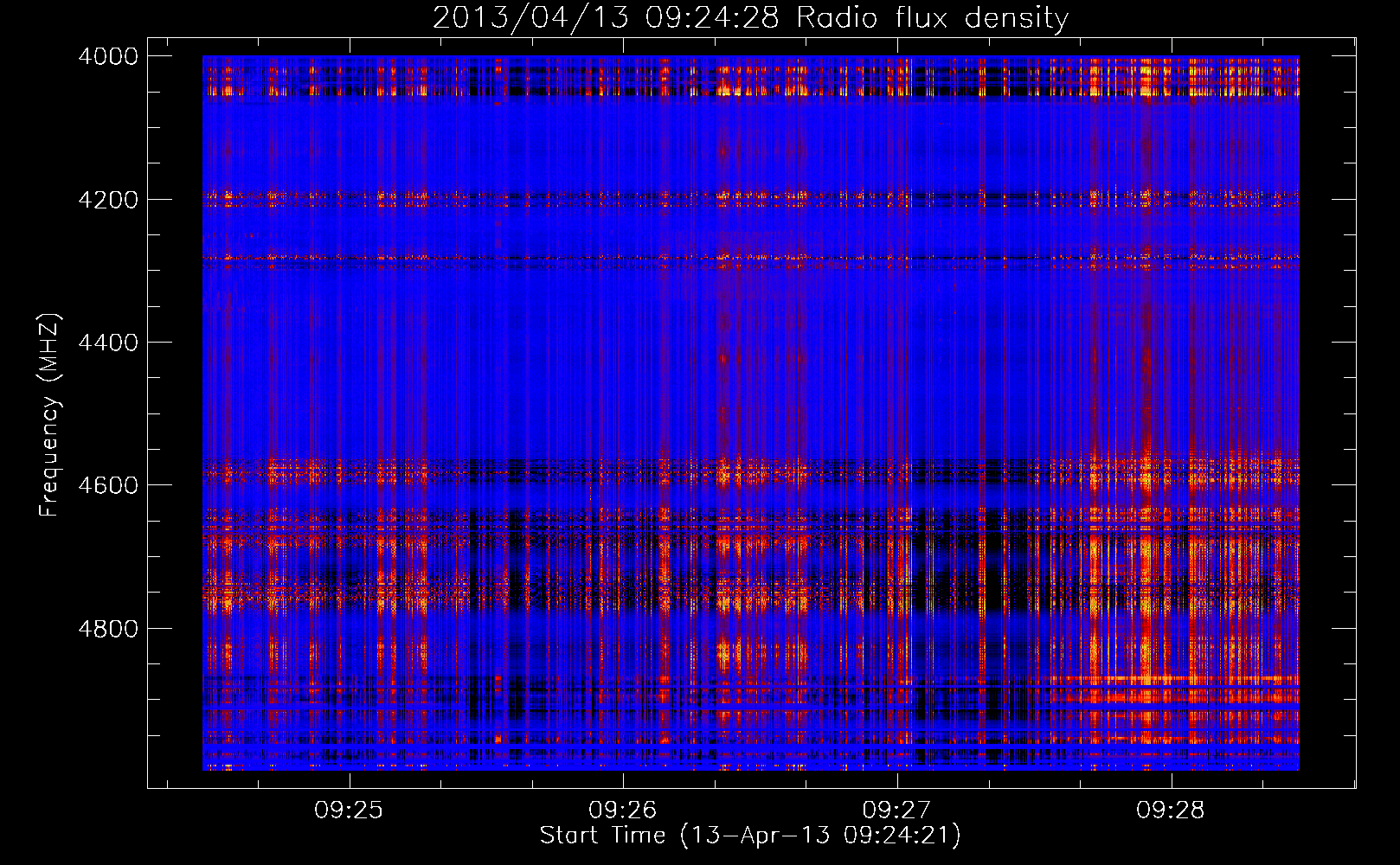This screenshot has width=1400, height=865.
Task: Click the 09:26 time tick label
Action: point(623,811)
